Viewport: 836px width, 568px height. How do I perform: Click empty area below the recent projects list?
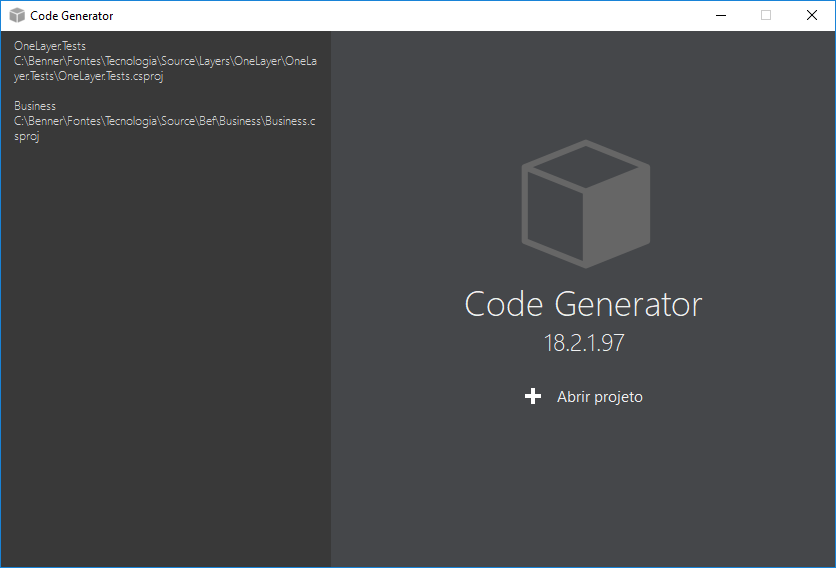165,350
